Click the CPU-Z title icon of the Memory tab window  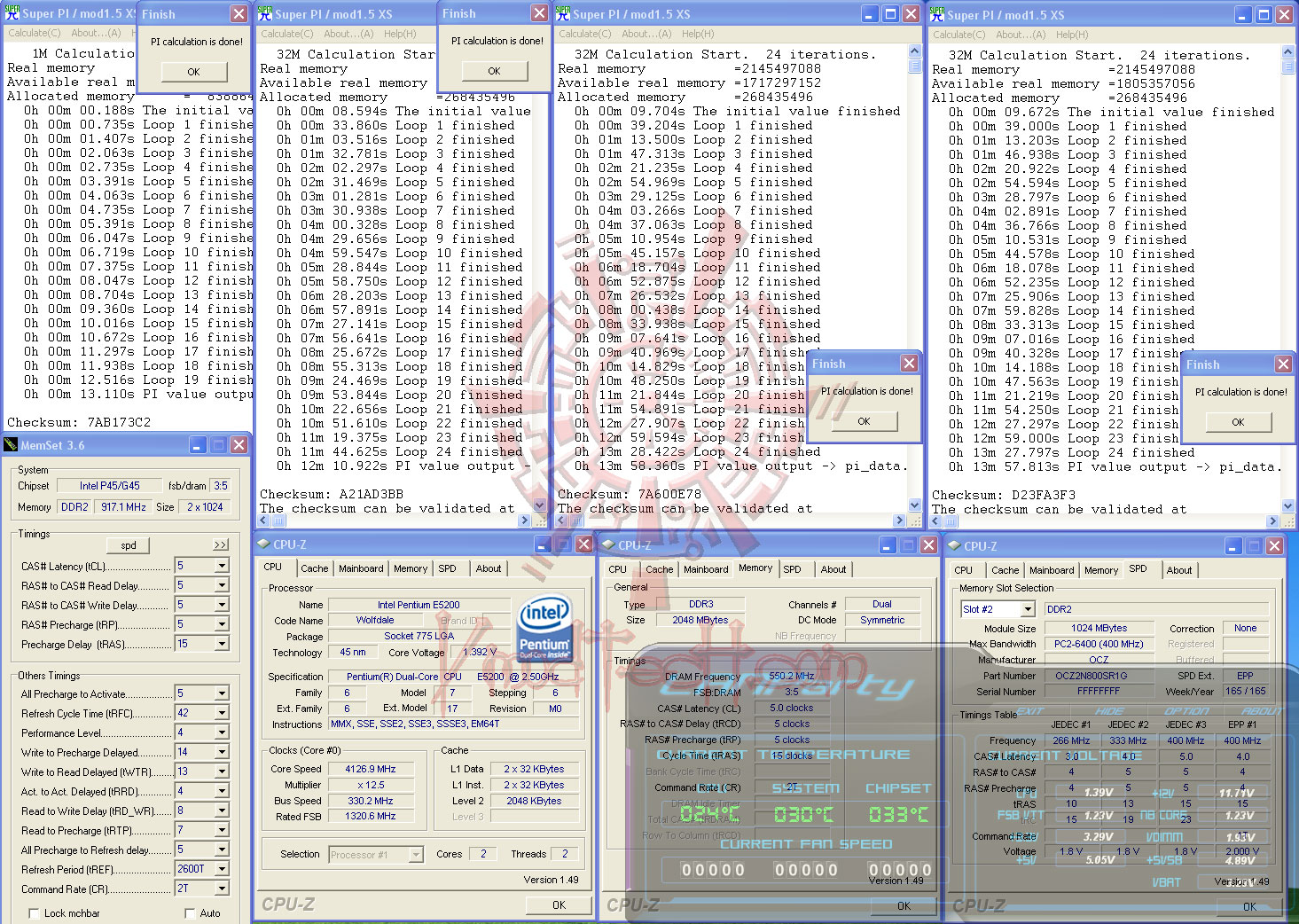608,544
